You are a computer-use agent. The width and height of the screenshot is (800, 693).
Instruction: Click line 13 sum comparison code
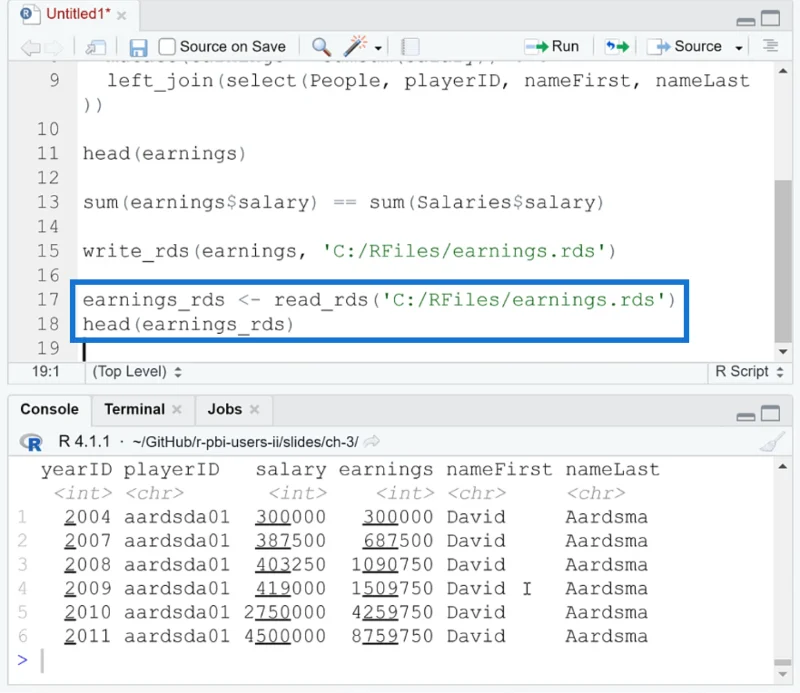(x=343, y=203)
